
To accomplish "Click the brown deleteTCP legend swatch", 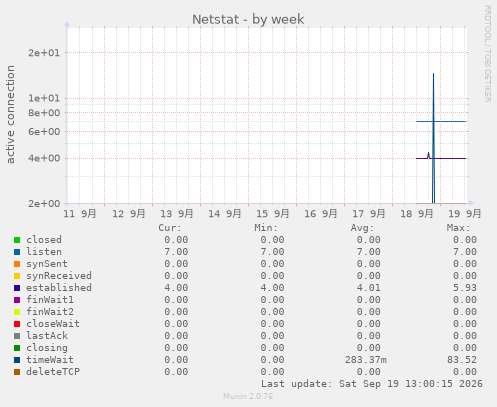I will click(x=17, y=372).
